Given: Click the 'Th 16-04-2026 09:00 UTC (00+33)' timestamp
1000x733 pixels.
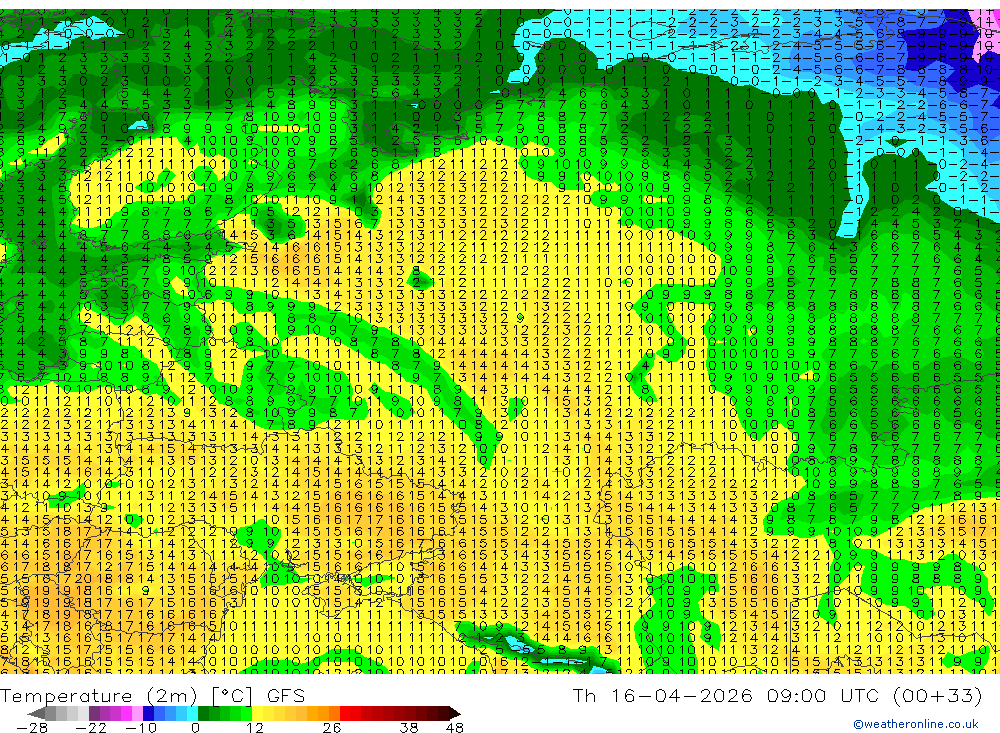Looking at the screenshot, I should coord(777,695).
